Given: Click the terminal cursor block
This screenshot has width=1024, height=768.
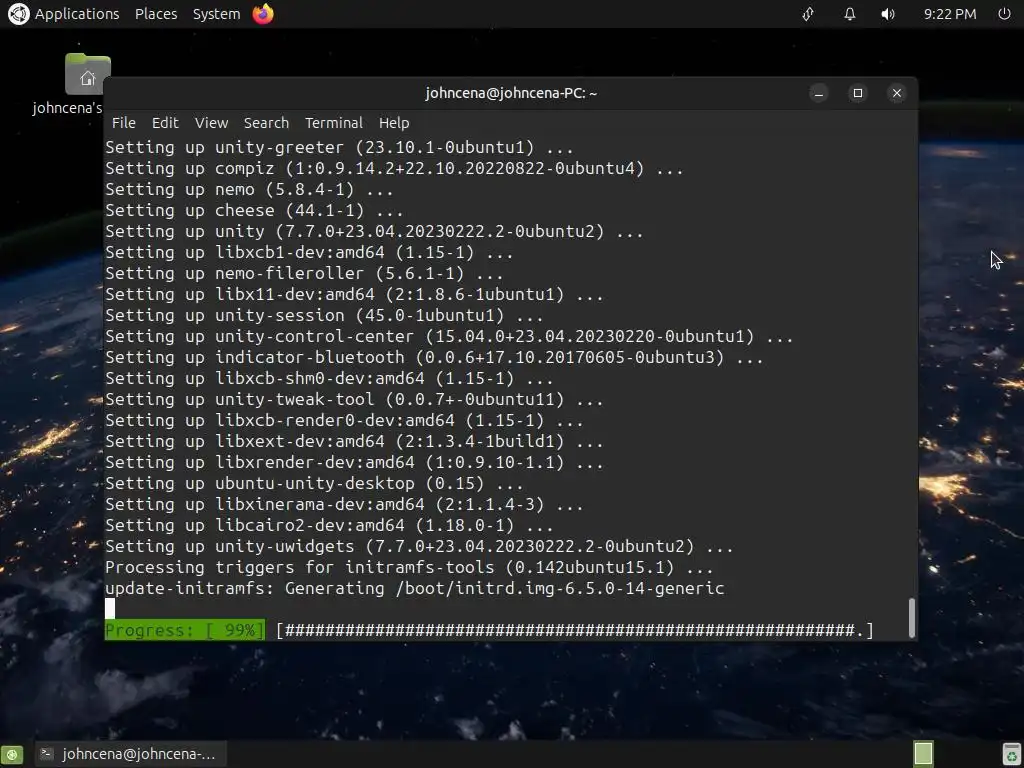Looking at the screenshot, I should (x=110, y=609).
